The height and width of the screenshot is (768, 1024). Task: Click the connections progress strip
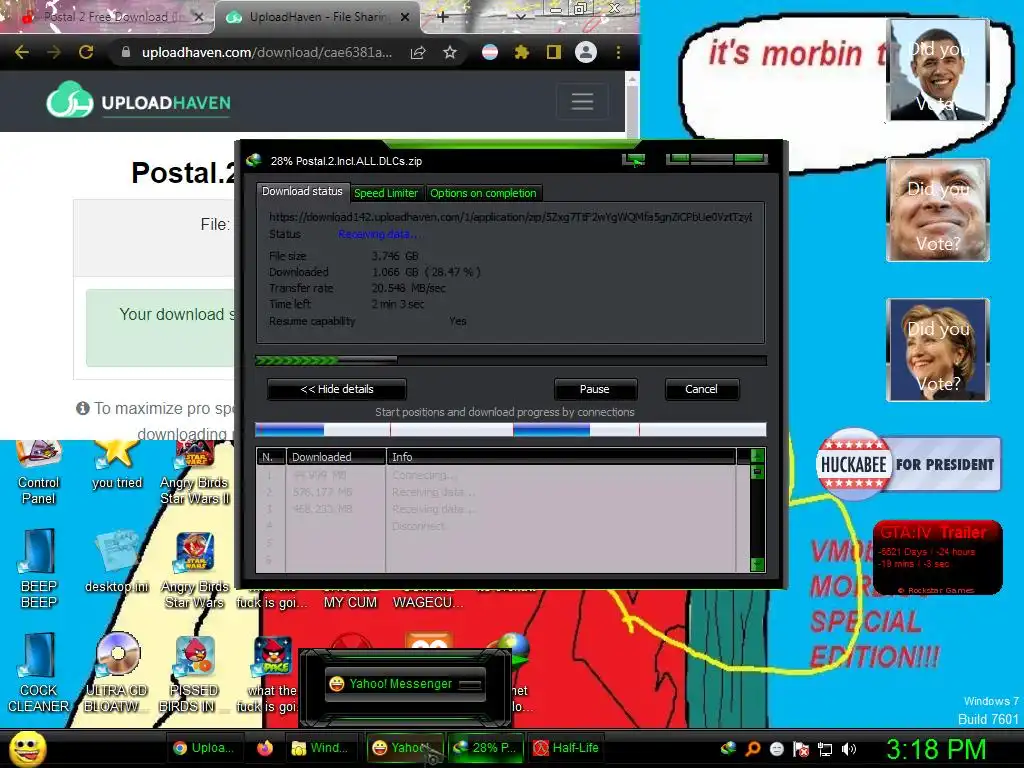click(x=511, y=430)
